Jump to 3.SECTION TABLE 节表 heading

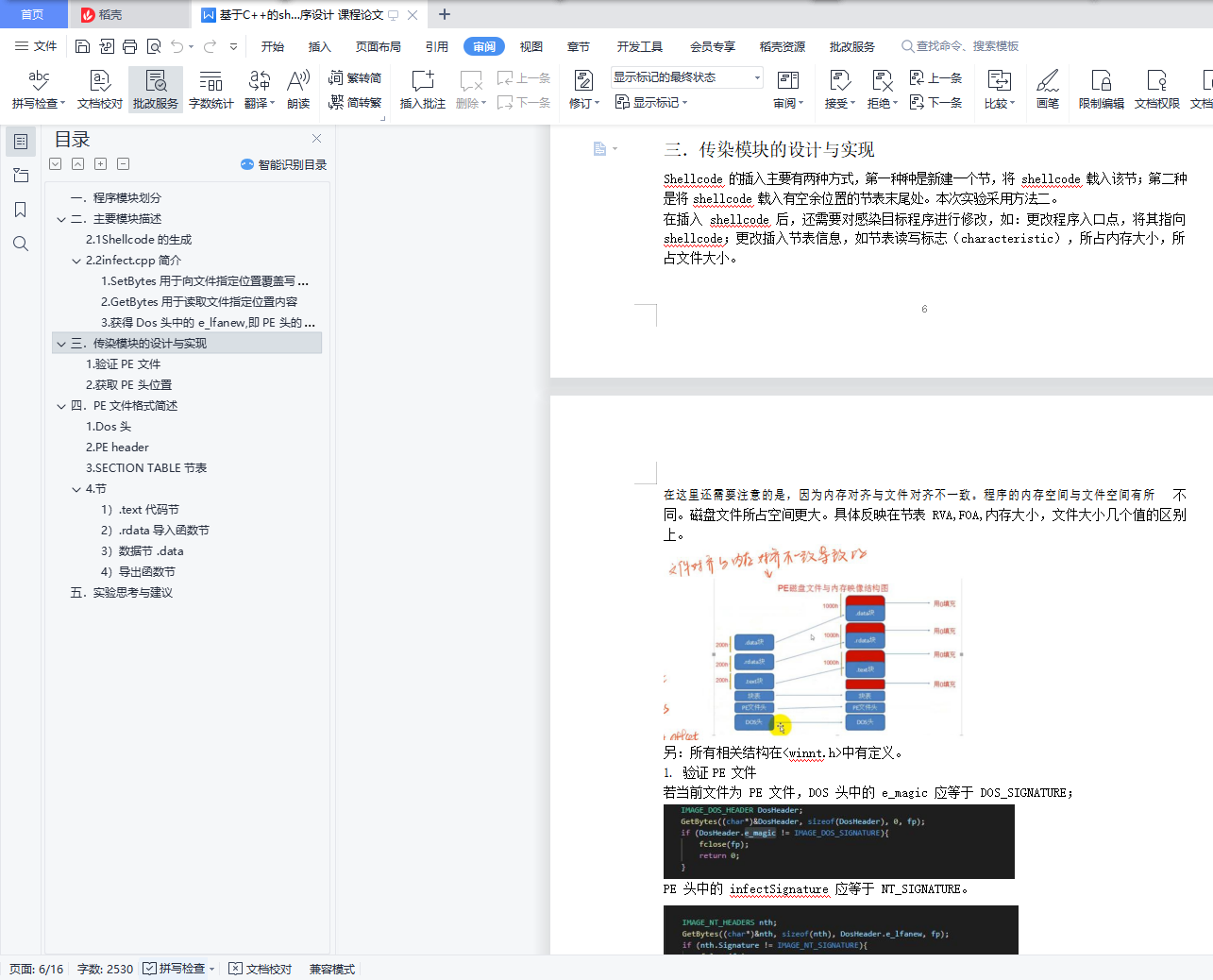[x=146, y=468]
